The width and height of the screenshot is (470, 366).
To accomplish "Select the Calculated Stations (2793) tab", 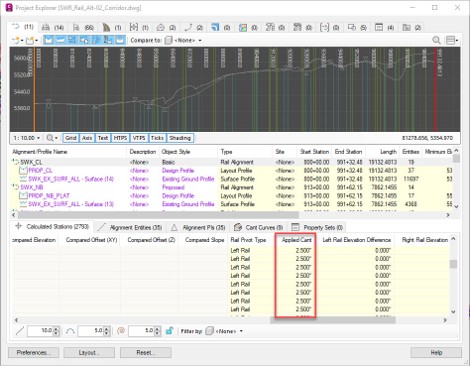I will point(52,227).
